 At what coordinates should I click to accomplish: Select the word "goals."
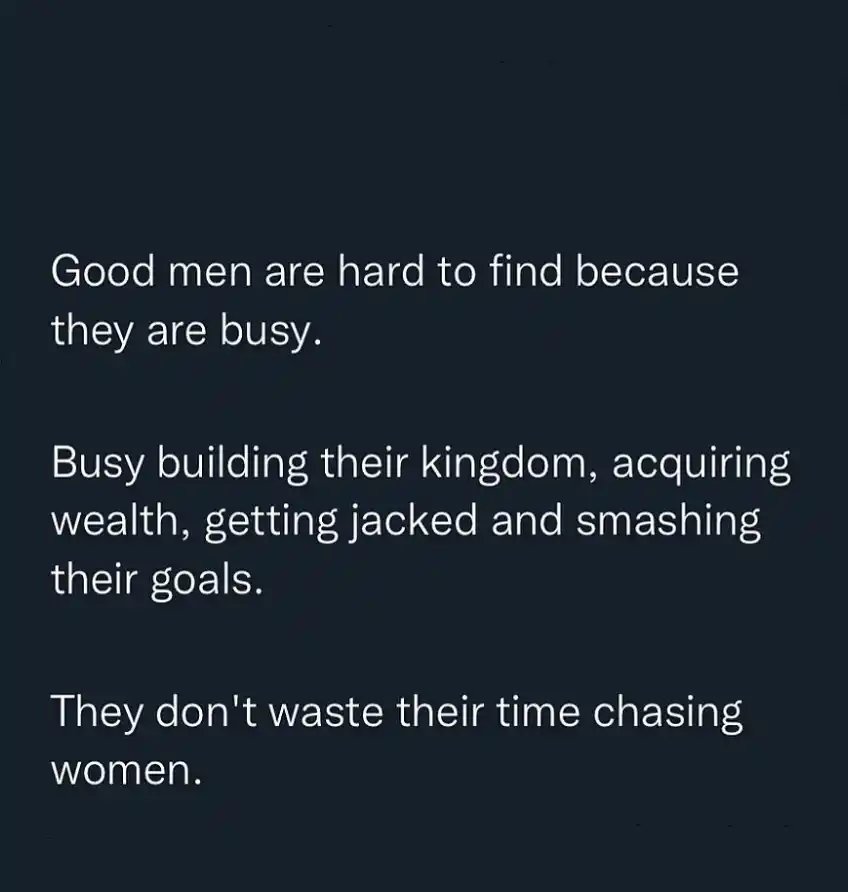click(x=207, y=583)
